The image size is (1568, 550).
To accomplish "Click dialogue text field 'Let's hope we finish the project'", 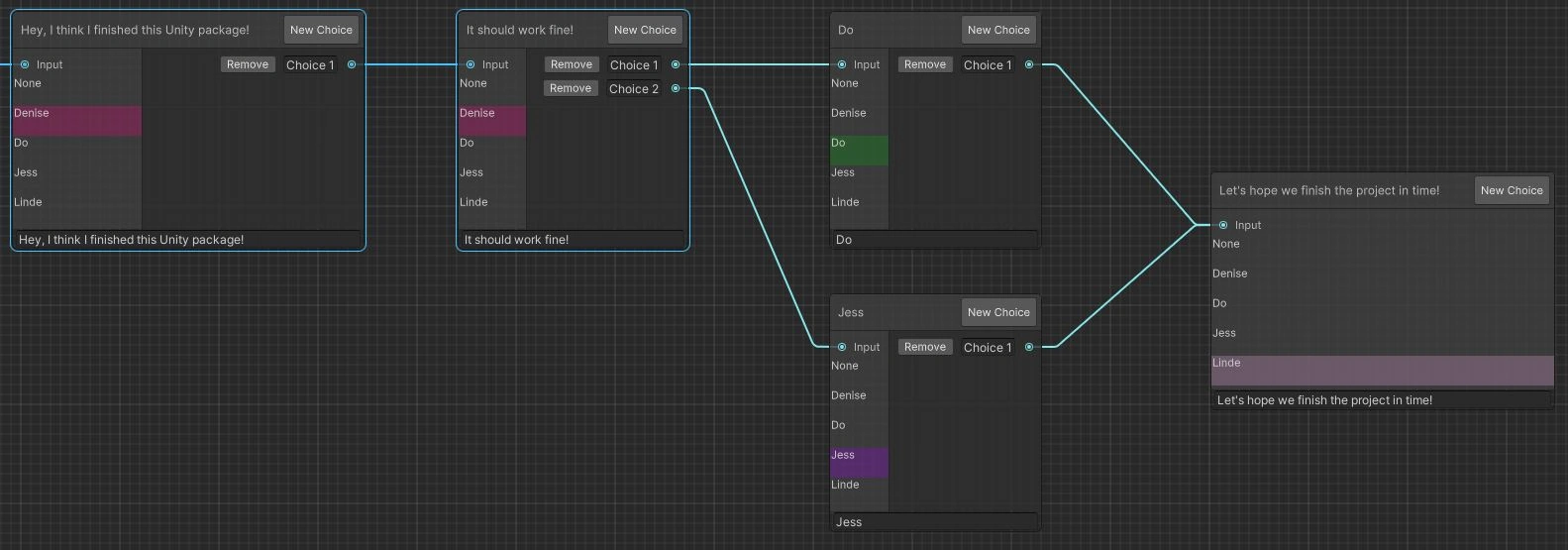I will pos(1383,400).
